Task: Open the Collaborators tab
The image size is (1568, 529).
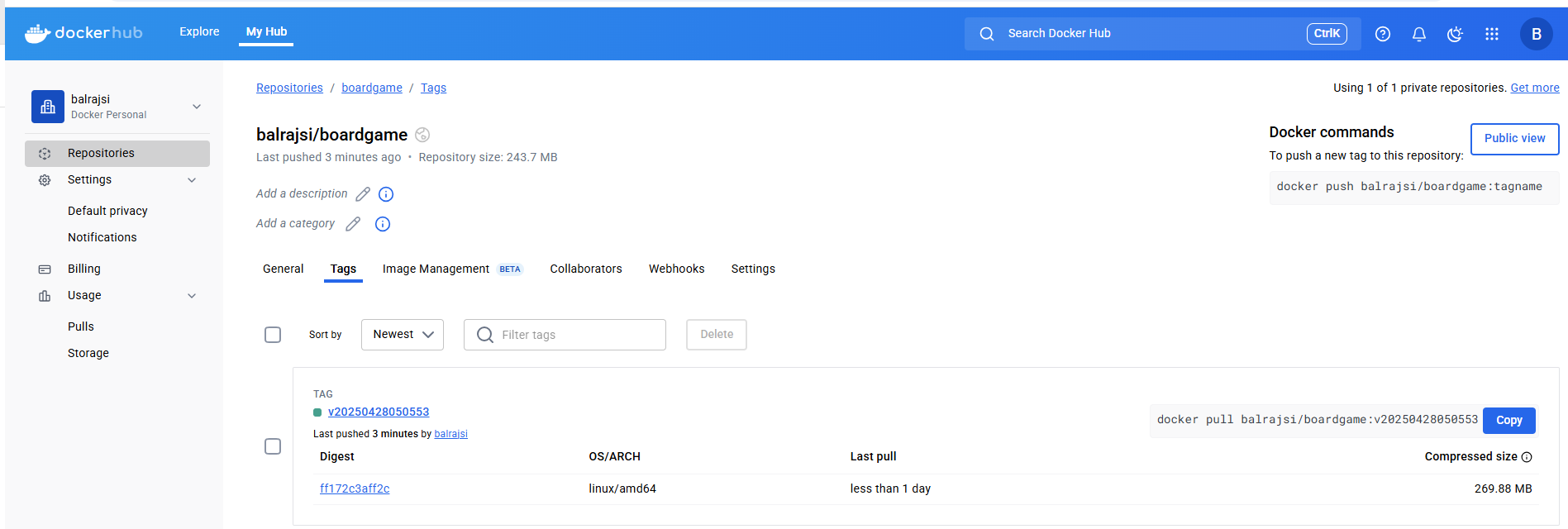Action: click(x=586, y=269)
